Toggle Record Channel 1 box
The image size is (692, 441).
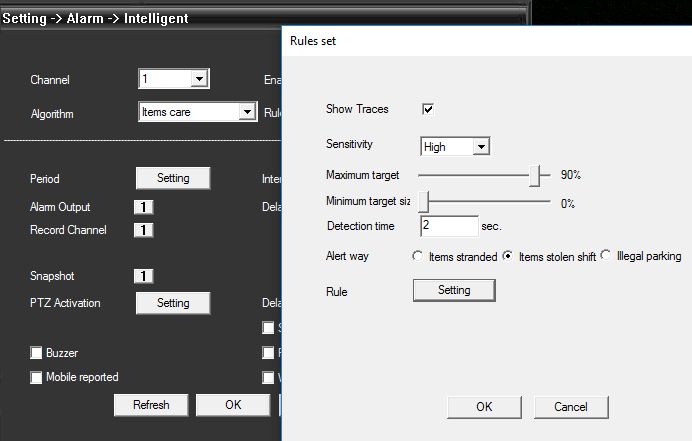142,230
